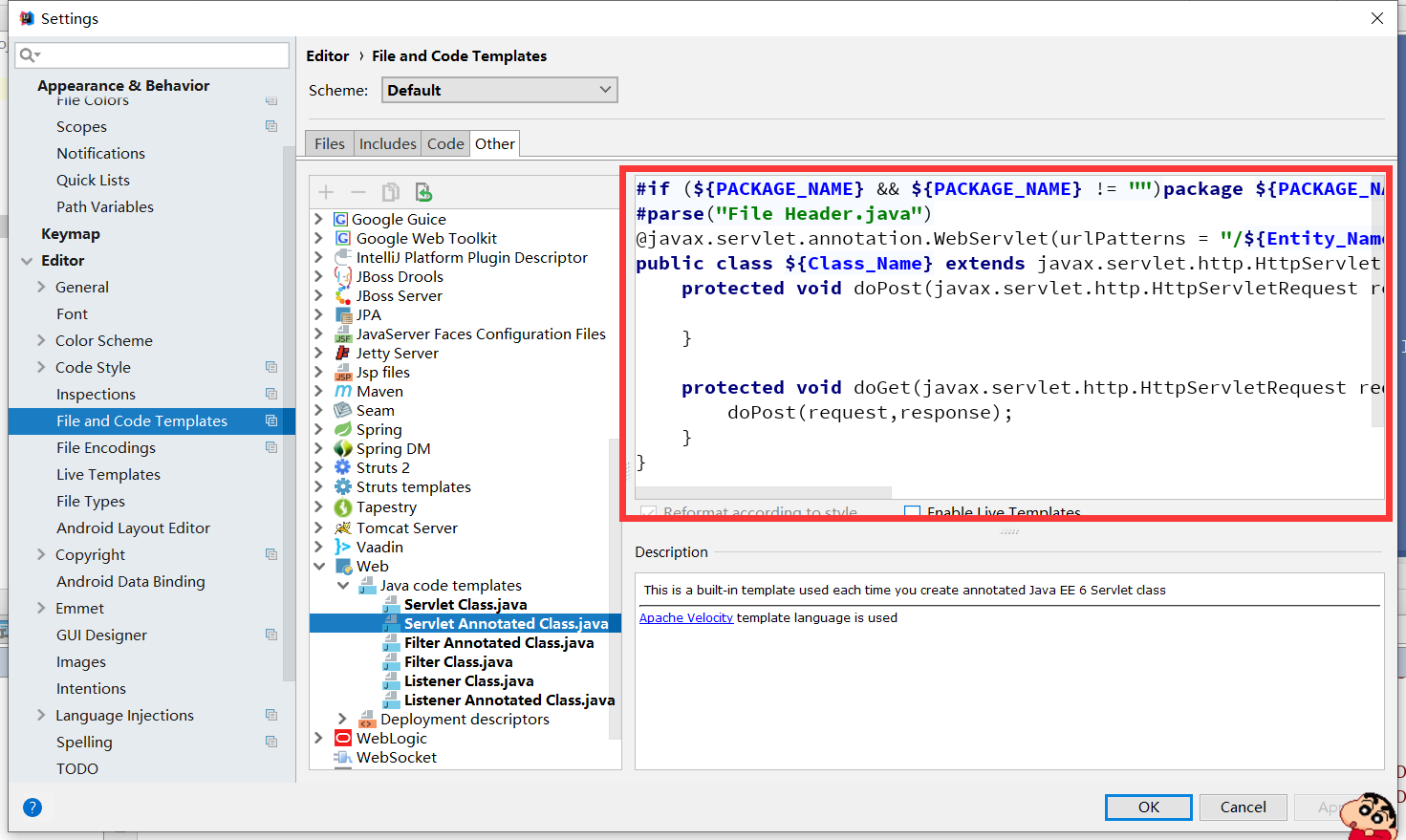The width and height of the screenshot is (1406, 840).
Task: Click the template tree vertical scrollbar
Action: [615, 588]
